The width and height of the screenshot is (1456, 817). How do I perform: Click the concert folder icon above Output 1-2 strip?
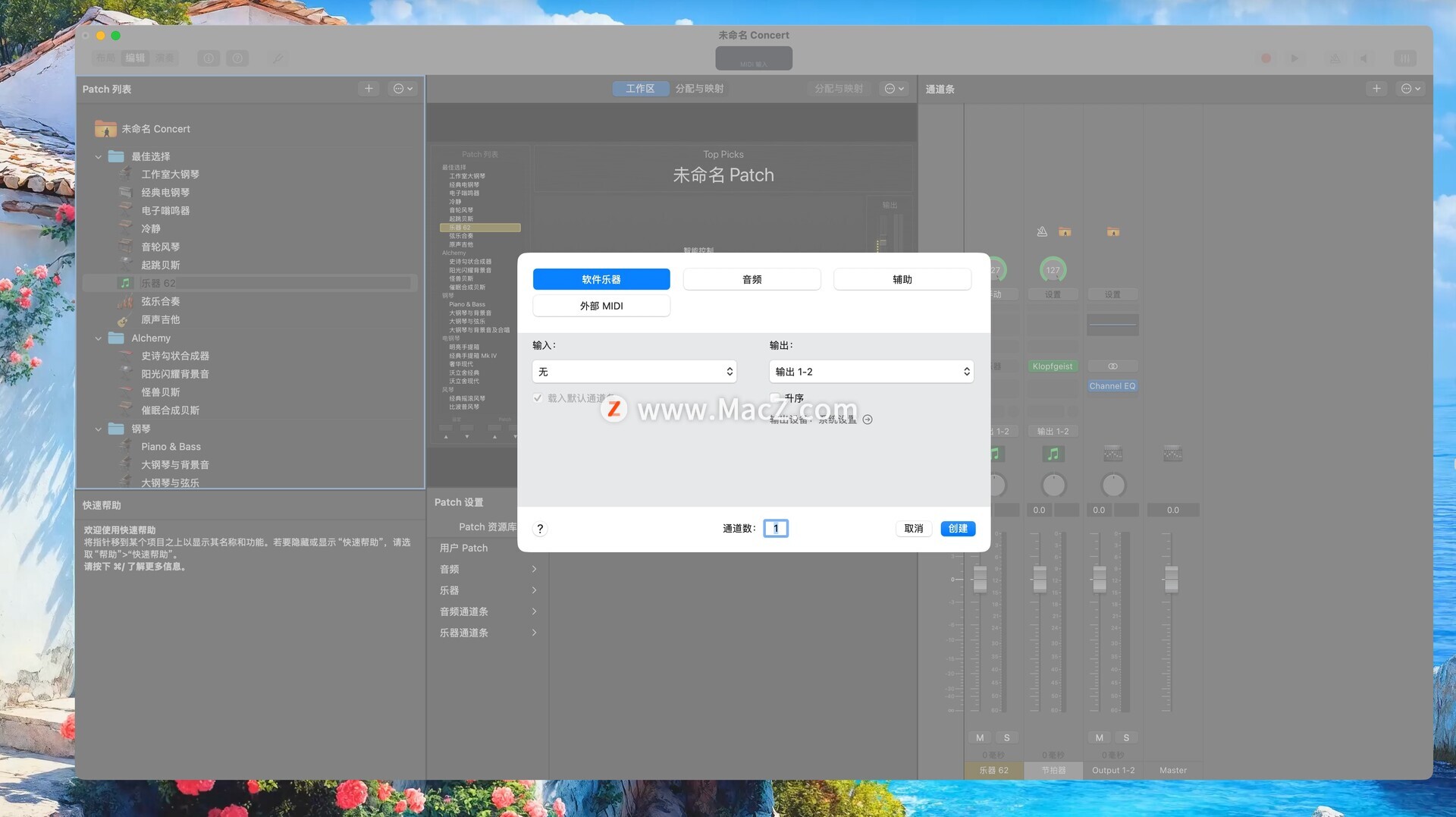(1112, 231)
